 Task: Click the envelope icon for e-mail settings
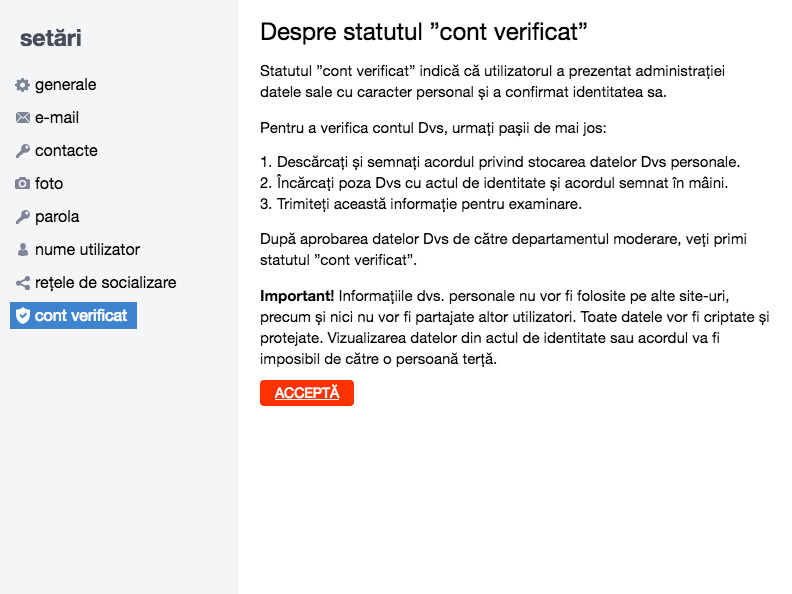[22, 118]
